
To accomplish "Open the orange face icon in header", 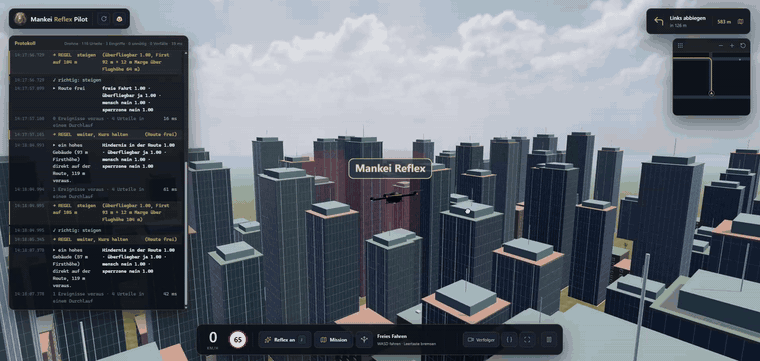I will (118, 19).
